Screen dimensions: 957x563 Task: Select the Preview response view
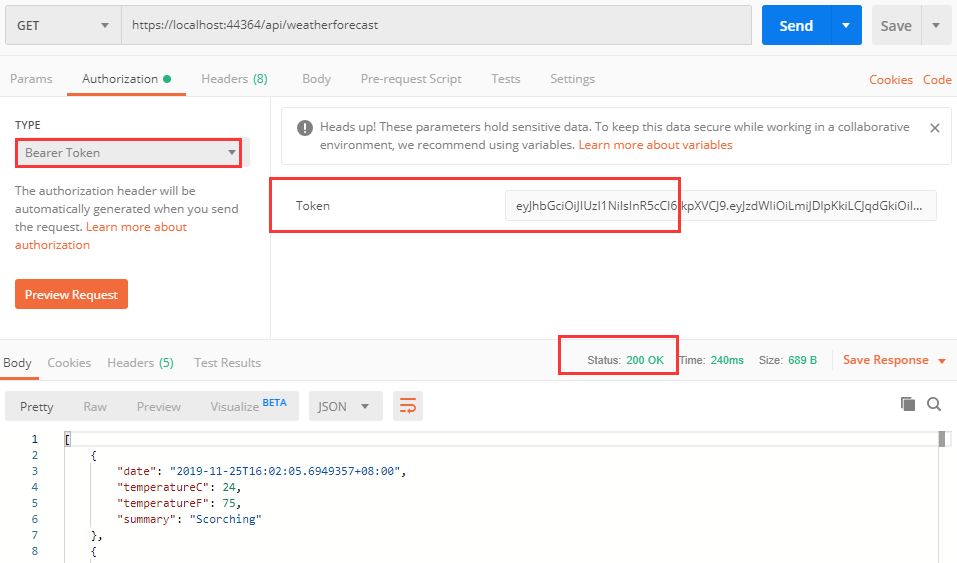(x=159, y=406)
